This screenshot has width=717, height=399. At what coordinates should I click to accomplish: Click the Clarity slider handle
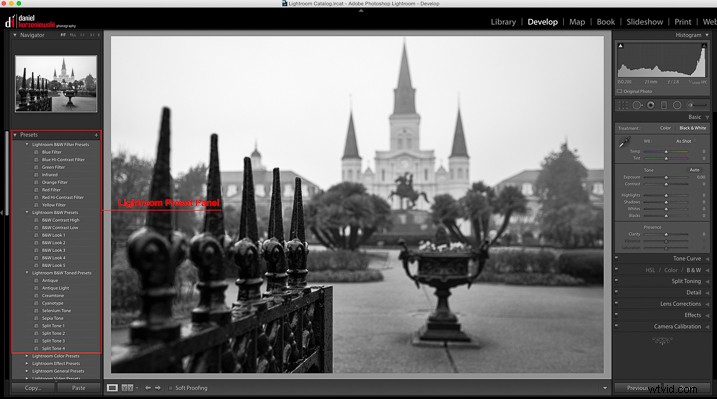666,234
